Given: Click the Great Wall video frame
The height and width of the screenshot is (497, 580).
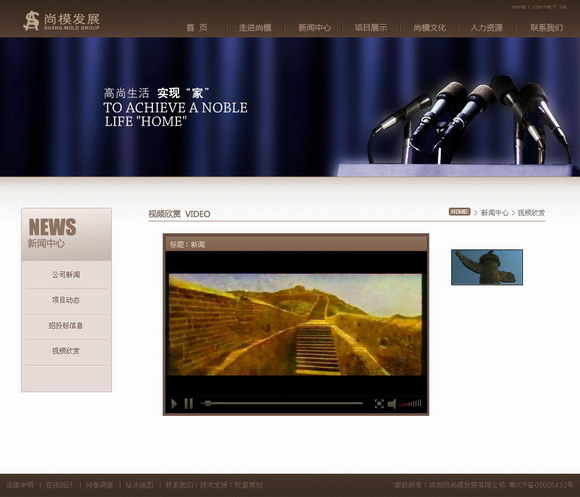Looking at the screenshot, I should click(295, 324).
